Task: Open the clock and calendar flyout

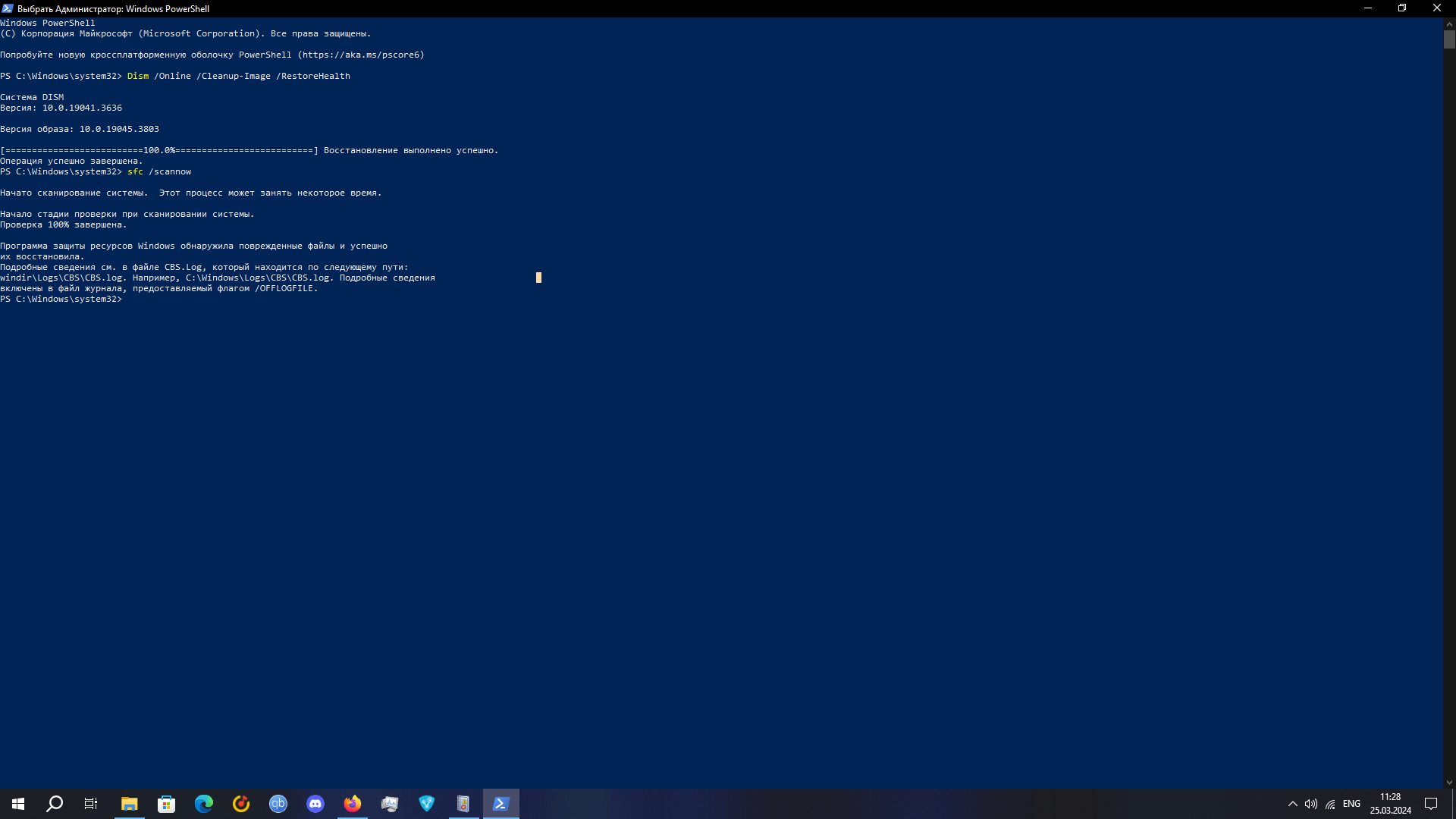Action: [1390, 804]
